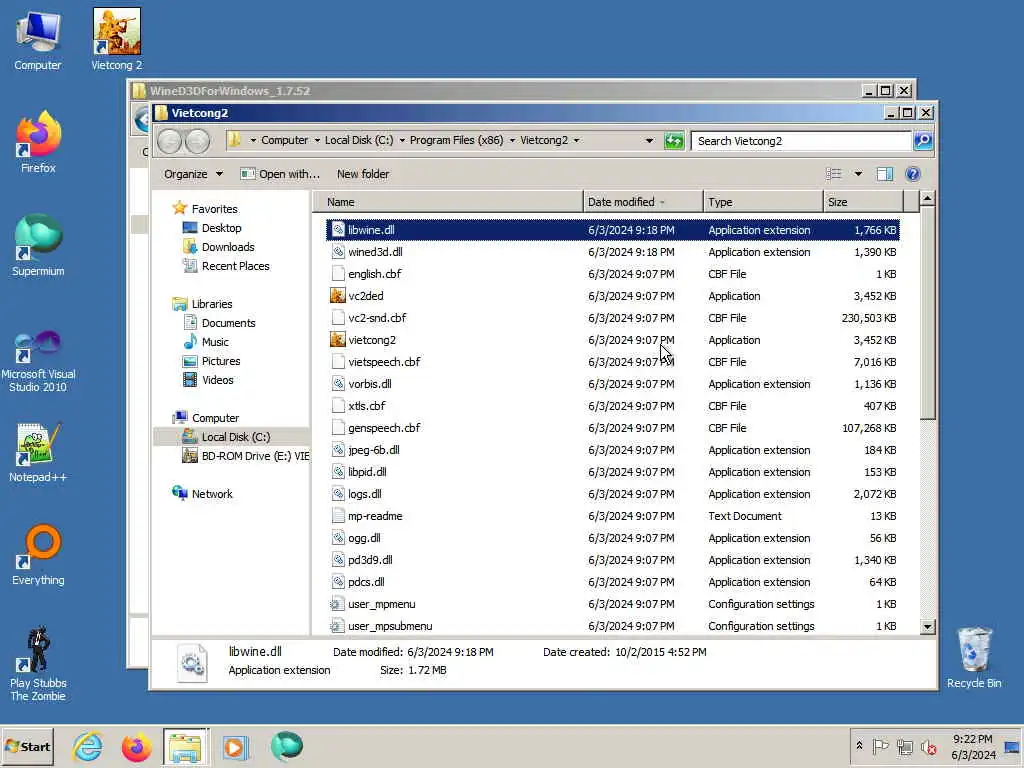Viewport: 1024px width, 768px height.
Task: Expand the Program Files (x86) breadcrumb arrow
Action: (x=512, y=140)
